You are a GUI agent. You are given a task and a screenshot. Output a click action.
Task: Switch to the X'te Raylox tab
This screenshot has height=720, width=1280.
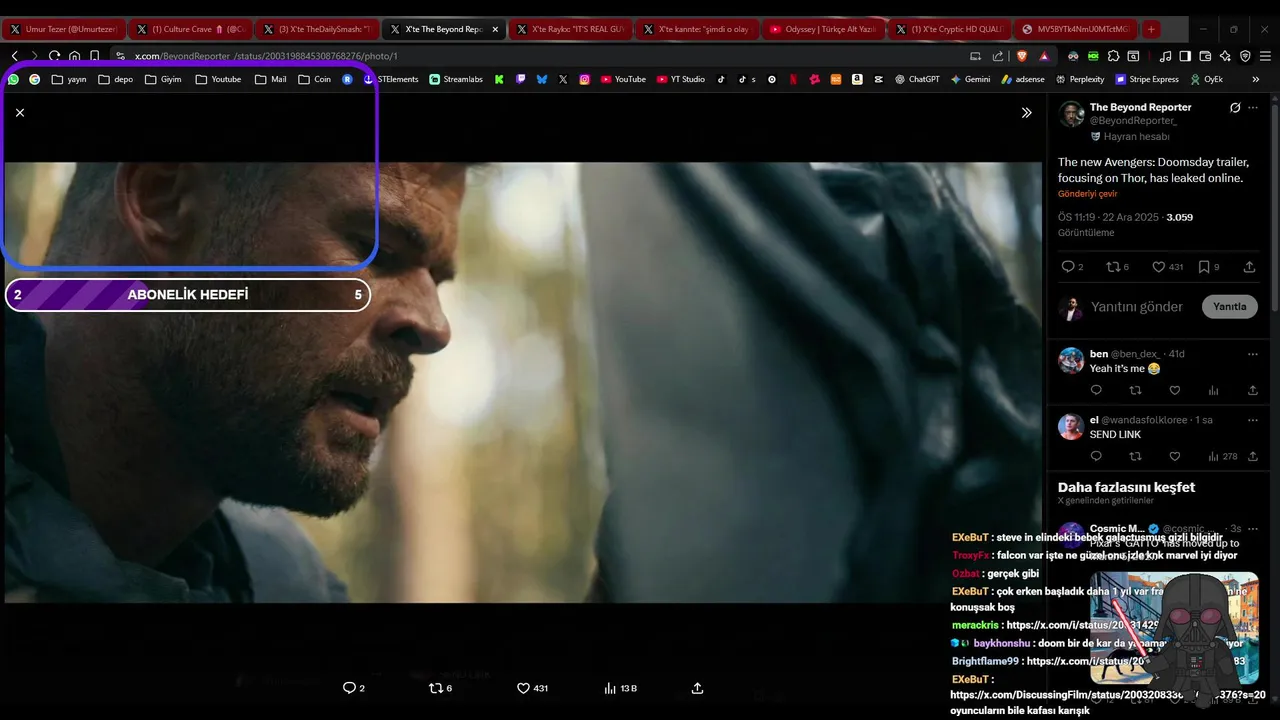coord(570,29)
